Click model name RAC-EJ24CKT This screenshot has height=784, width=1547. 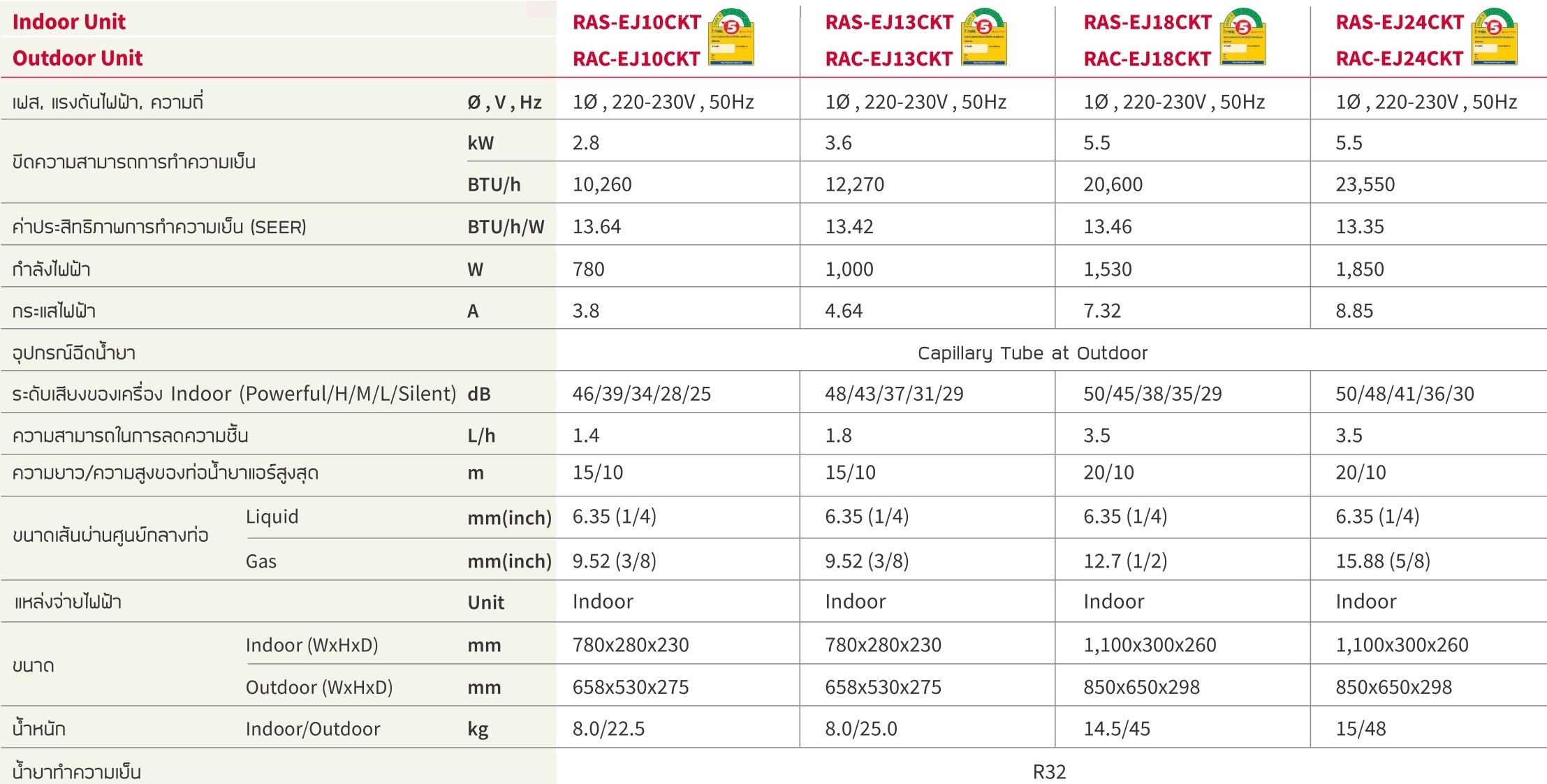[1400, 59]
